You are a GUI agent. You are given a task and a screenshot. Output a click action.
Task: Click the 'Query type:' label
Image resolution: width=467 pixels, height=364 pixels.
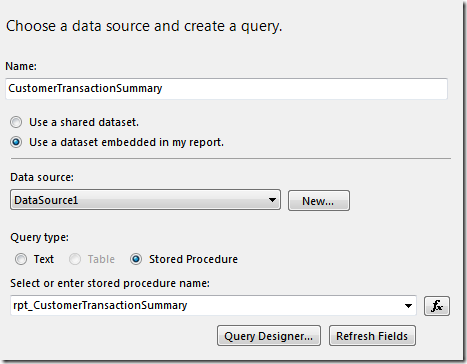(x=40, y=237)
